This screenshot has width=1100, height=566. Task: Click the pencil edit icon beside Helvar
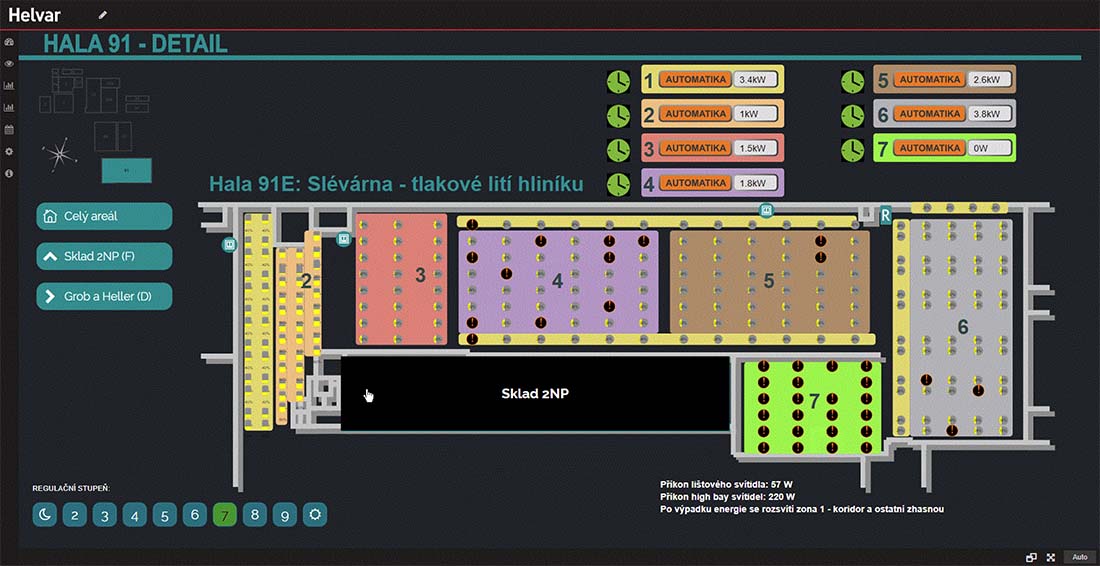click(x=102, y=15)
